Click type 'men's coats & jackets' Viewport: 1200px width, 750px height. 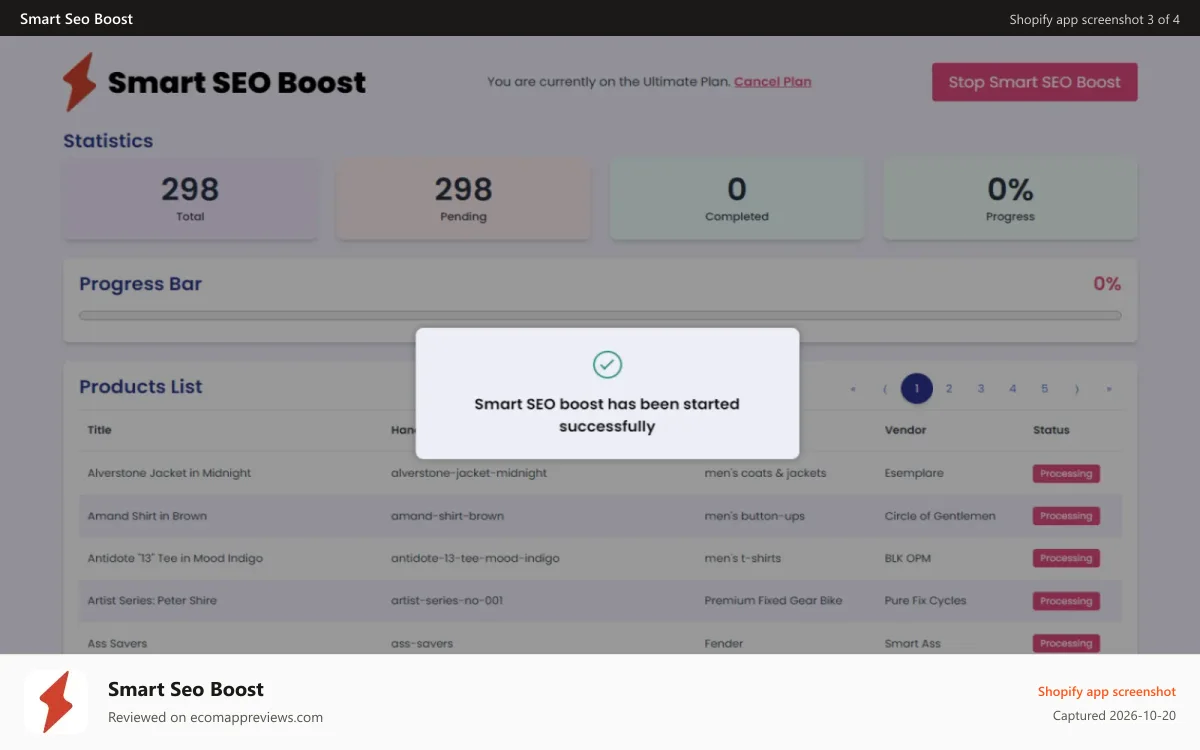765,473
